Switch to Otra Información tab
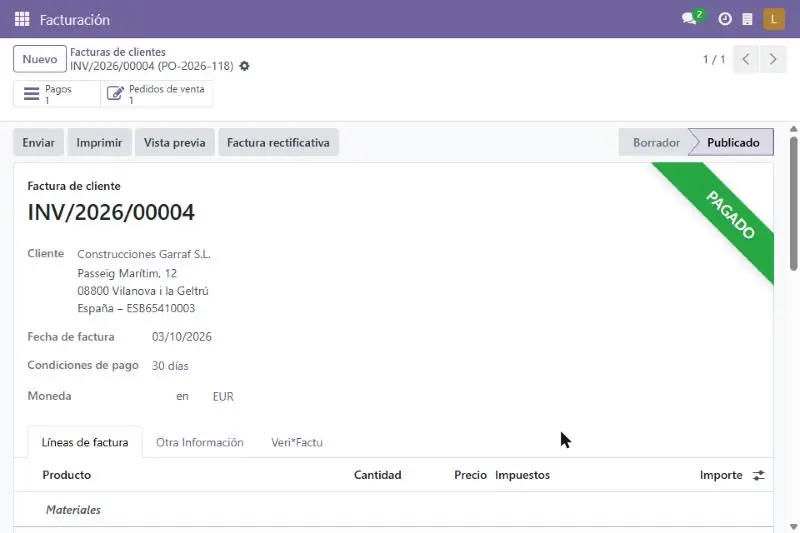Viewport: 800px width, 533px height. pyautogui.click(x=199, y=442)
